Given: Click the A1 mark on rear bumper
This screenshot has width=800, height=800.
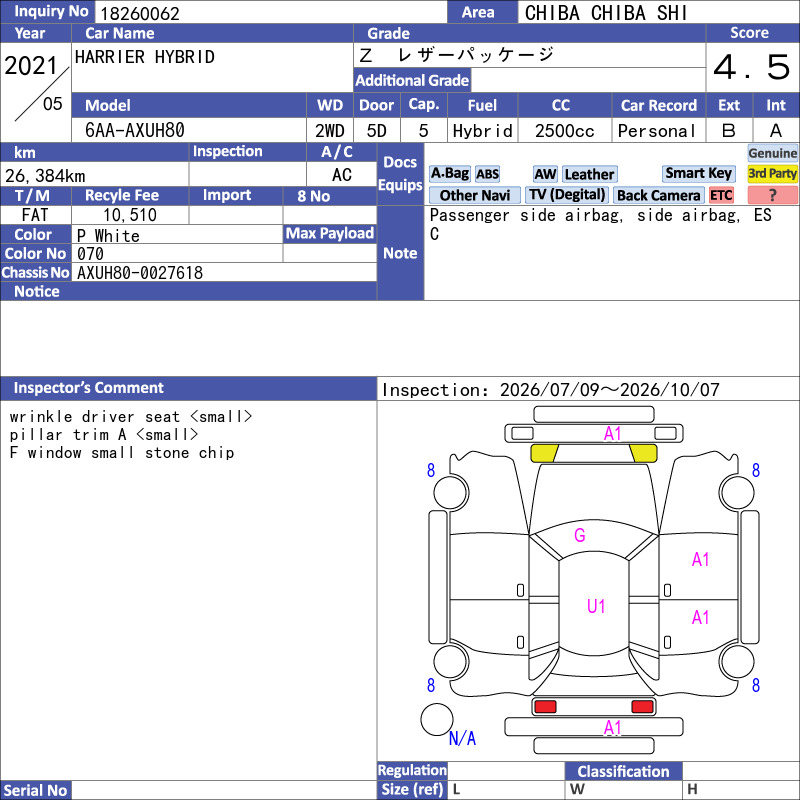Looking at the screenshot, I should 612,728.
